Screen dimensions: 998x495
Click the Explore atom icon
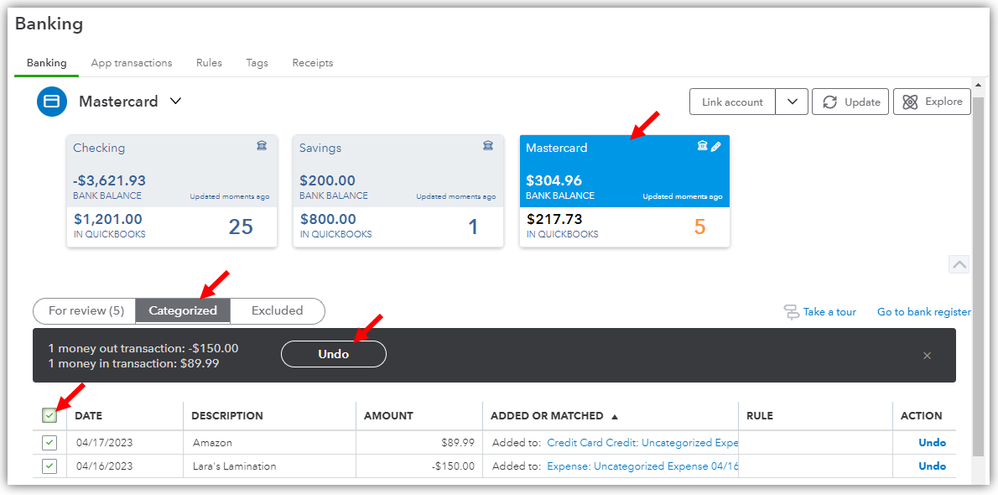(910, 102)
